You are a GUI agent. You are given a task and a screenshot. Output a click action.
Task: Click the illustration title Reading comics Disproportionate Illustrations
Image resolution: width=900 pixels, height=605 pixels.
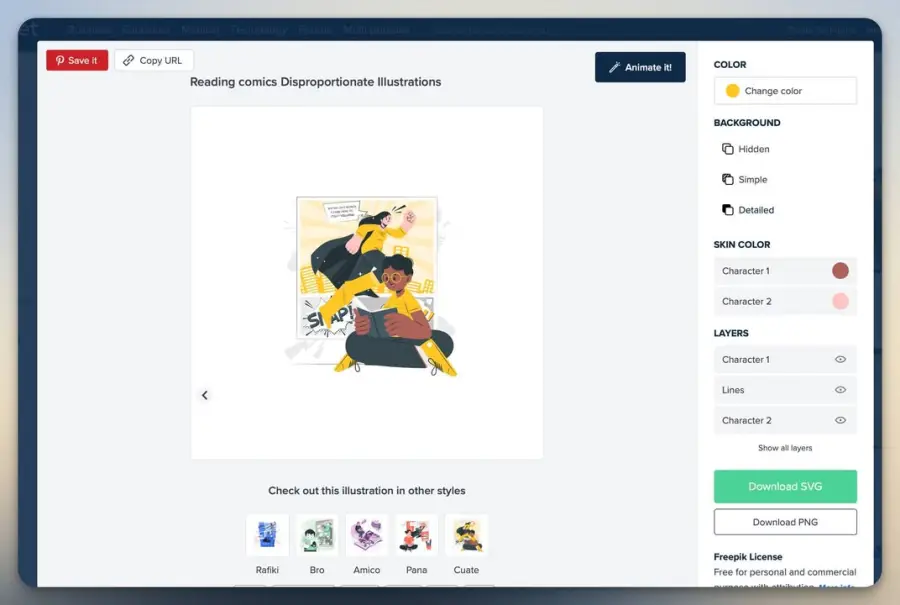point(316,82)
